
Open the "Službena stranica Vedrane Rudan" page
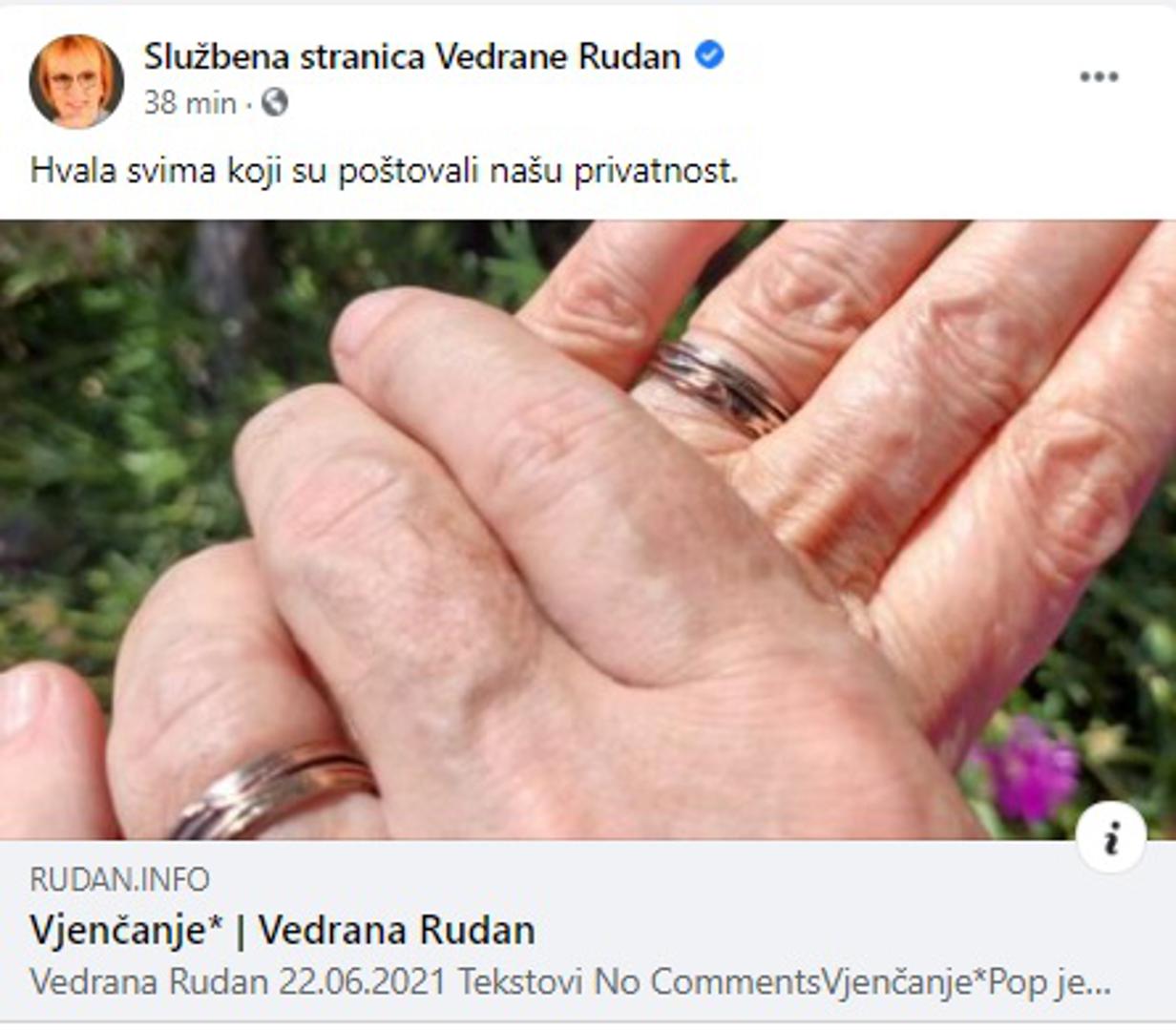[411, 56]
